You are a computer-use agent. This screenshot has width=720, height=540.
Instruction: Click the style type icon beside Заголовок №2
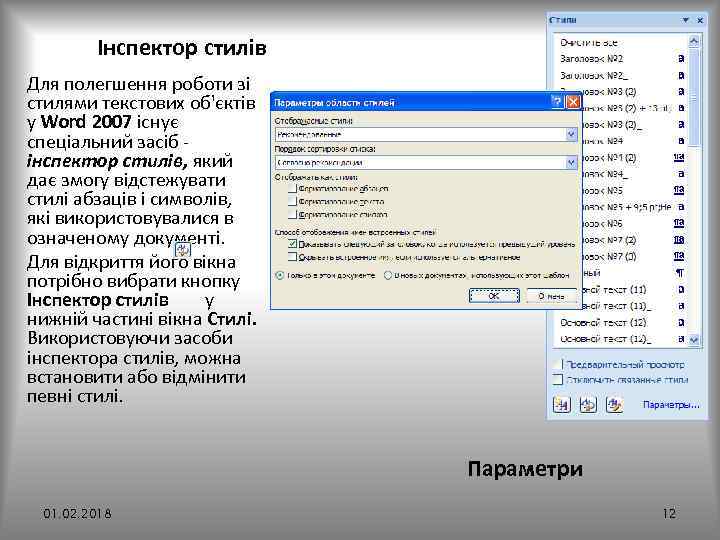(681, 58)
